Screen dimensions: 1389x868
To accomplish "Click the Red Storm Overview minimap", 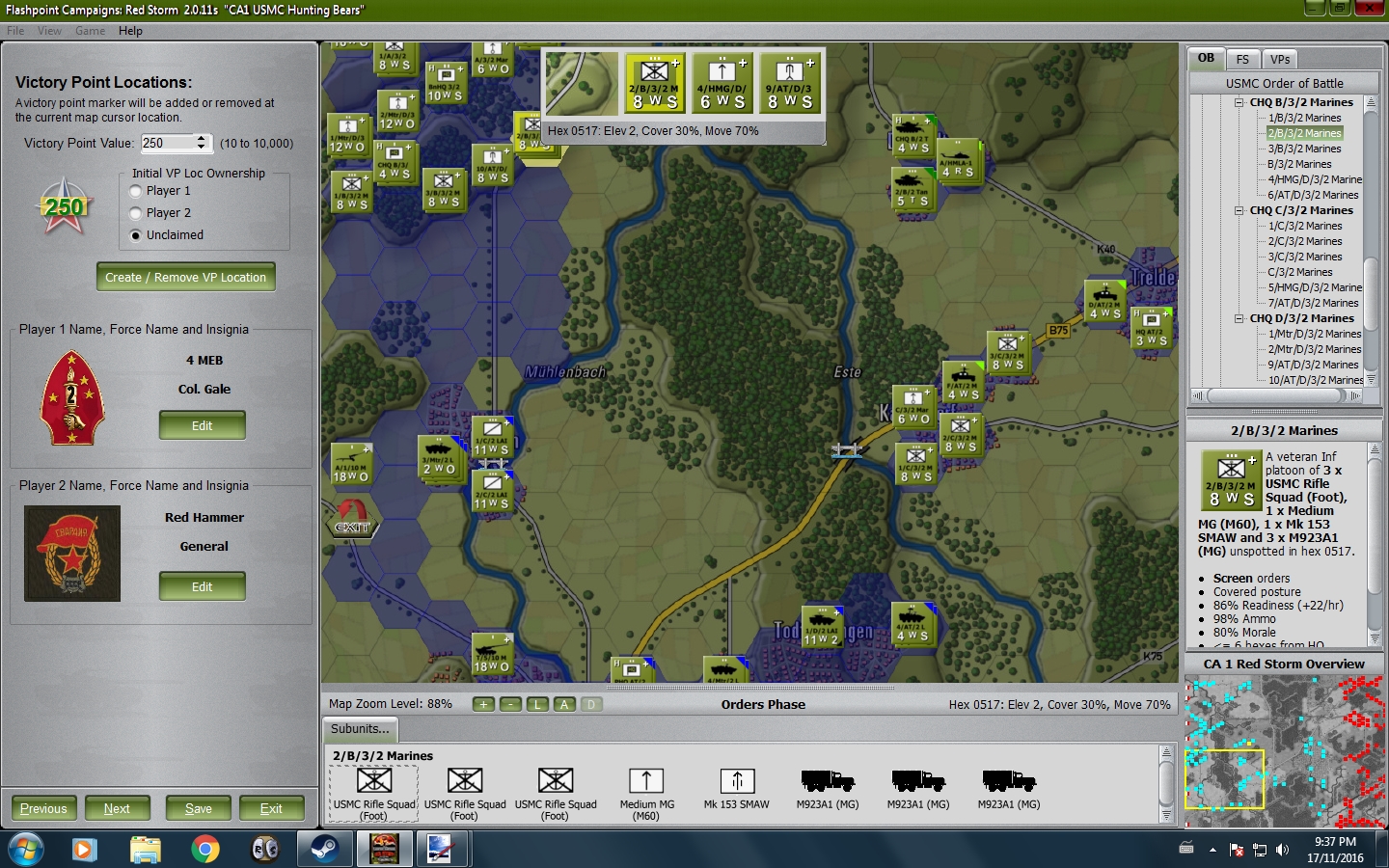I will coord(1284,750).
